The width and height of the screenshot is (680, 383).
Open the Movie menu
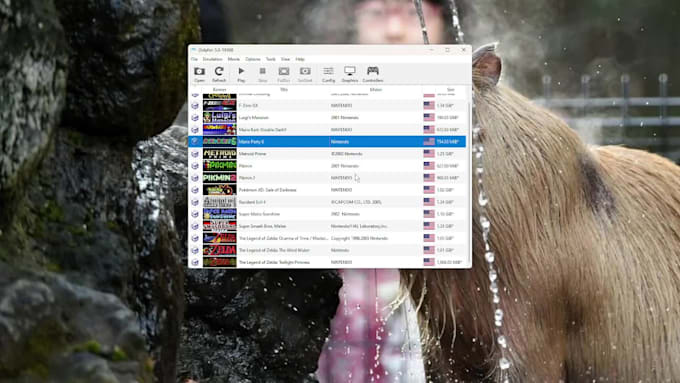click(234, 59)
